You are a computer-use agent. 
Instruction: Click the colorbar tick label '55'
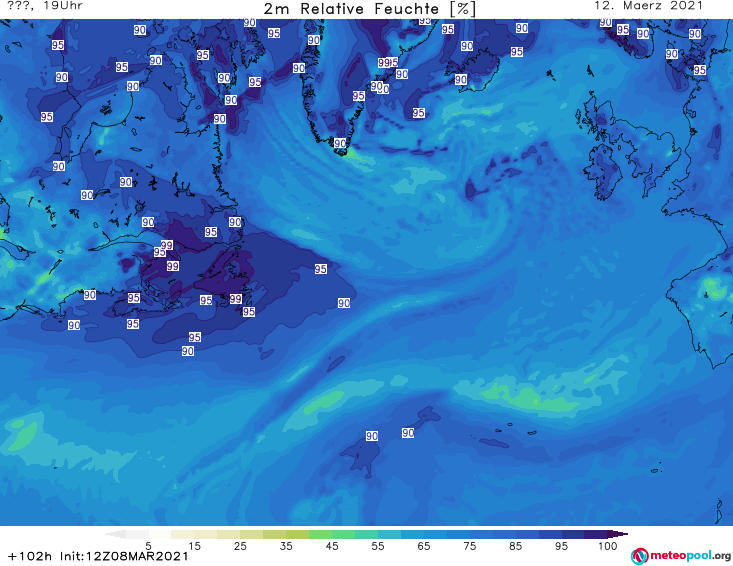tap(378, 546)
